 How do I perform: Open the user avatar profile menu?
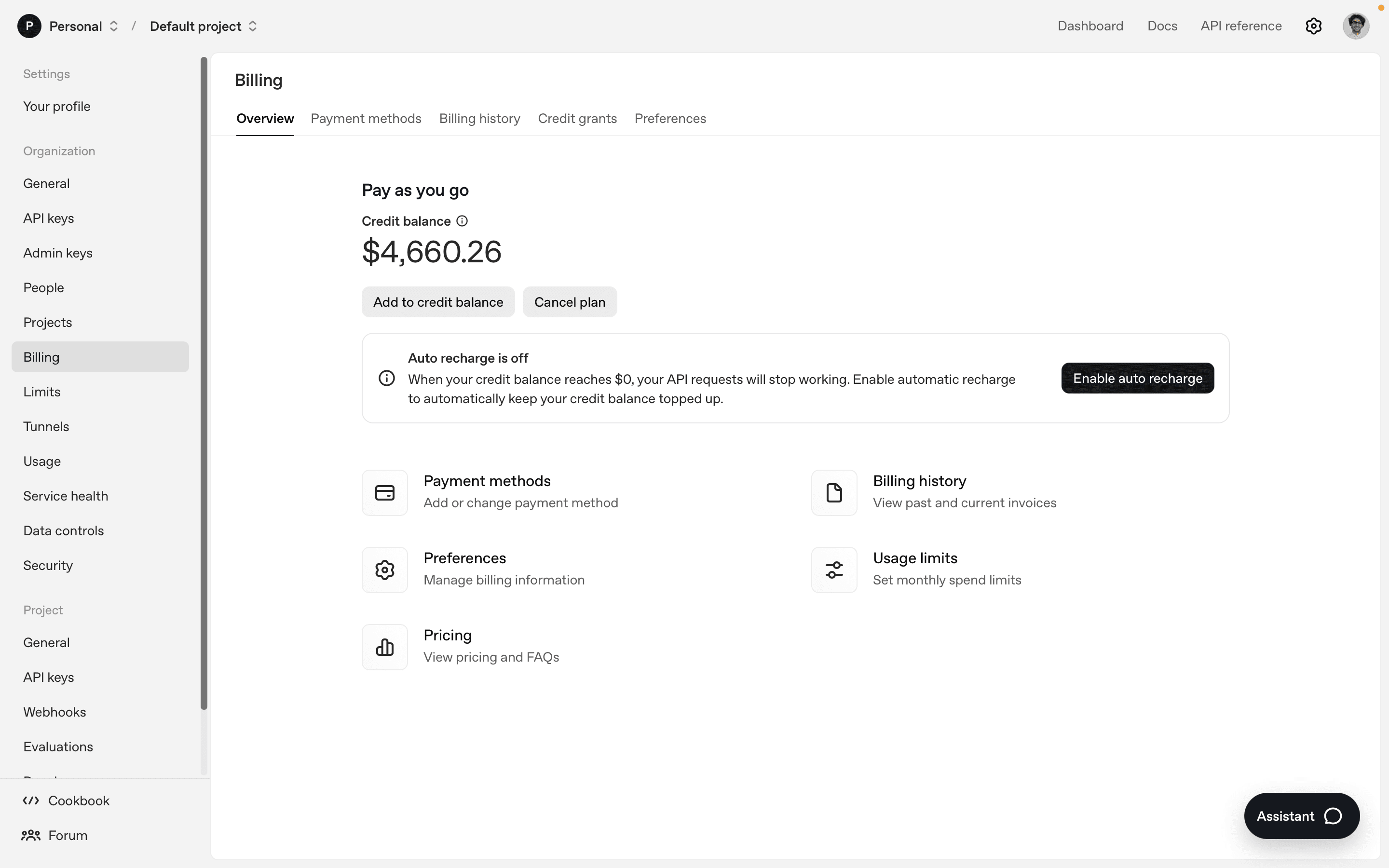coord(1356,26)
